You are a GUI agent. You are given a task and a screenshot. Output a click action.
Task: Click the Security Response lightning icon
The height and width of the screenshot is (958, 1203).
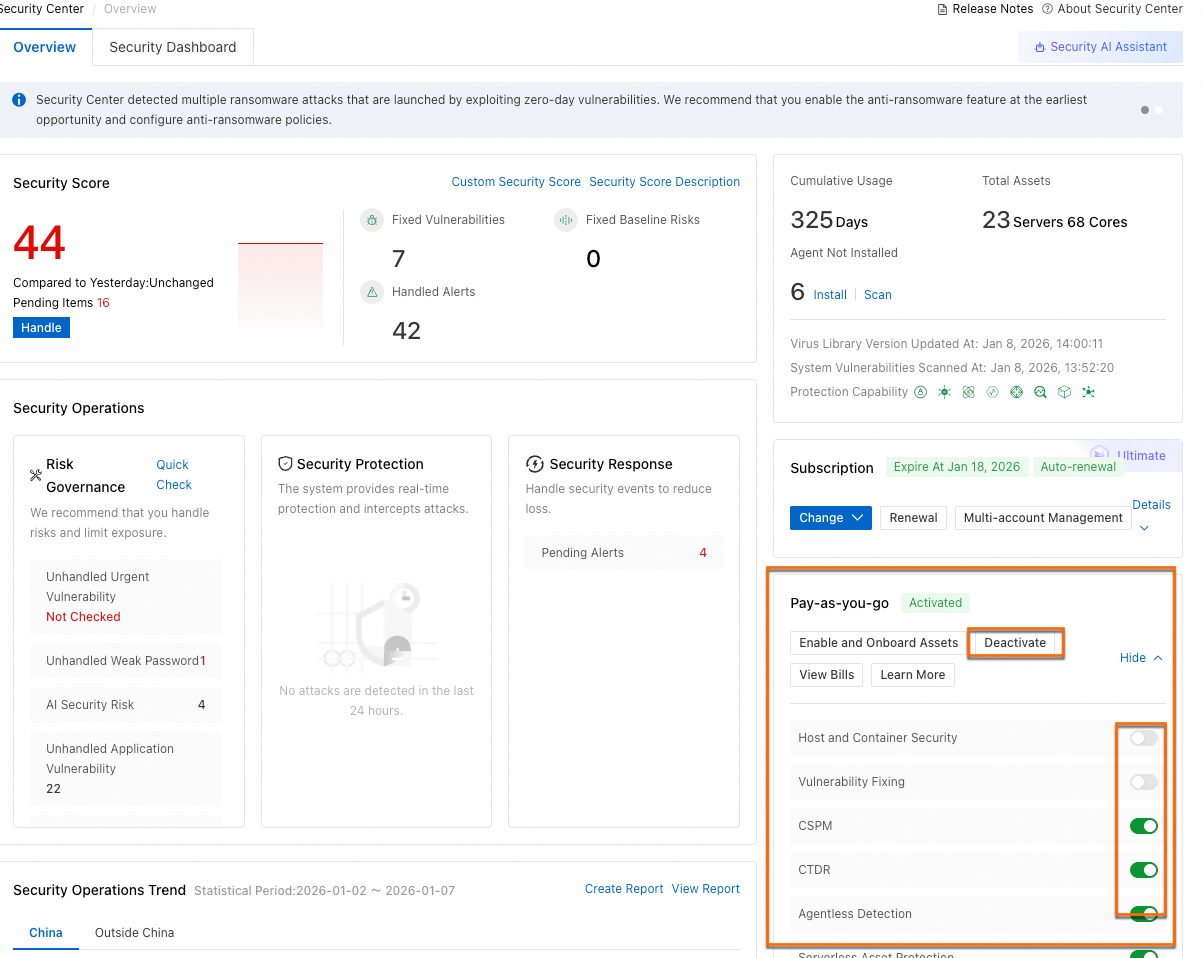[x=535, y=464]
